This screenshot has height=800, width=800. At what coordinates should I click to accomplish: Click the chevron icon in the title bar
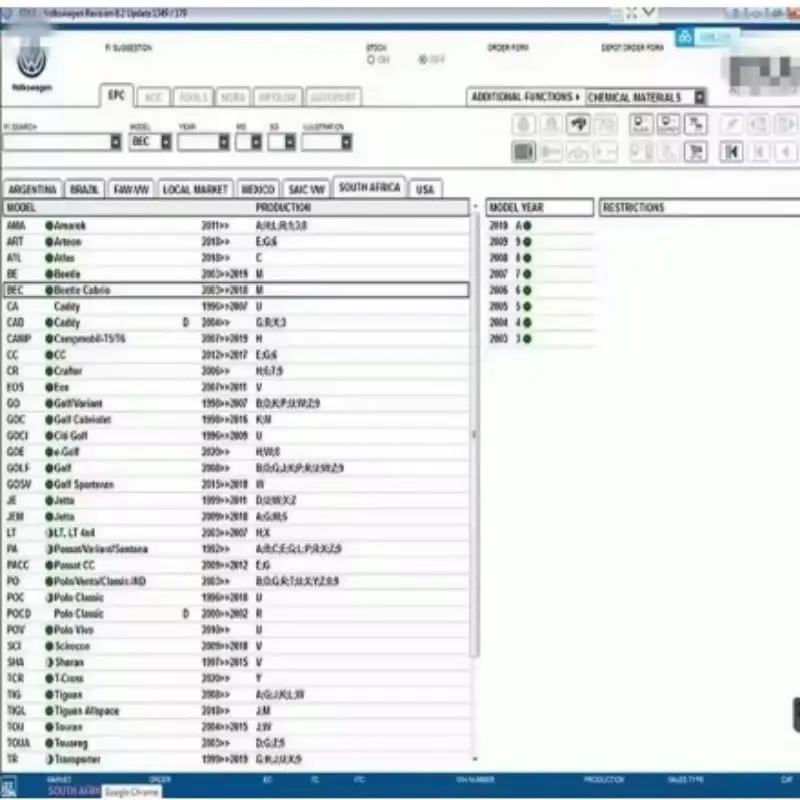(648, 12)
